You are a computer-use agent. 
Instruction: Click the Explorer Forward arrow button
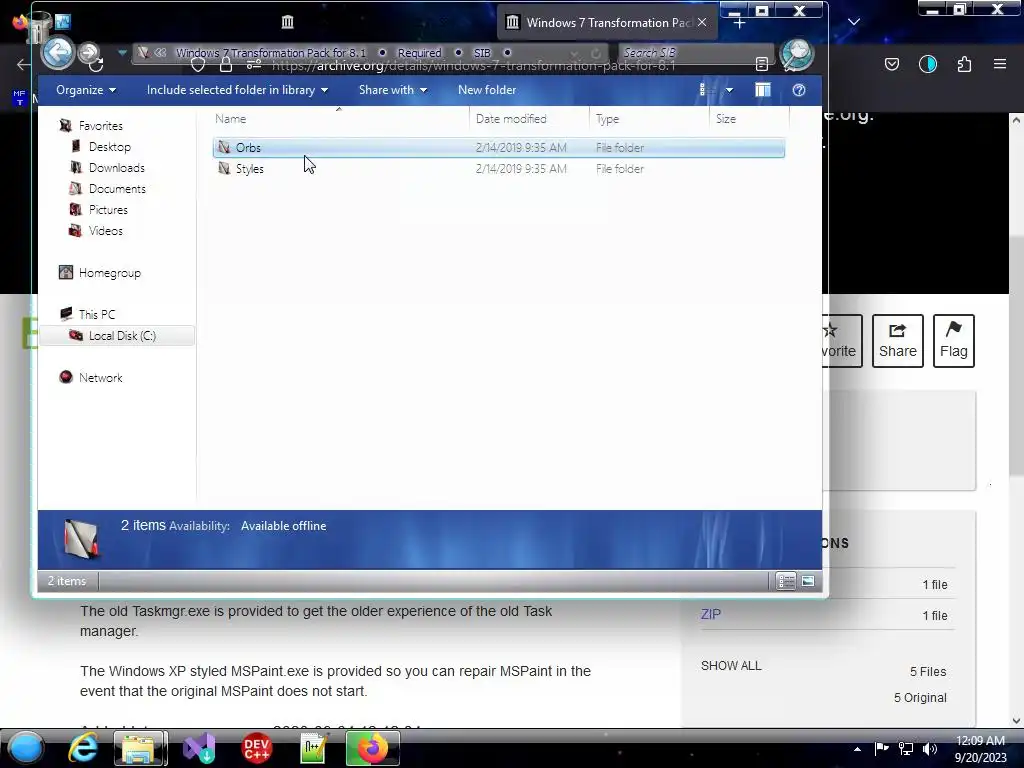[89, 53]
